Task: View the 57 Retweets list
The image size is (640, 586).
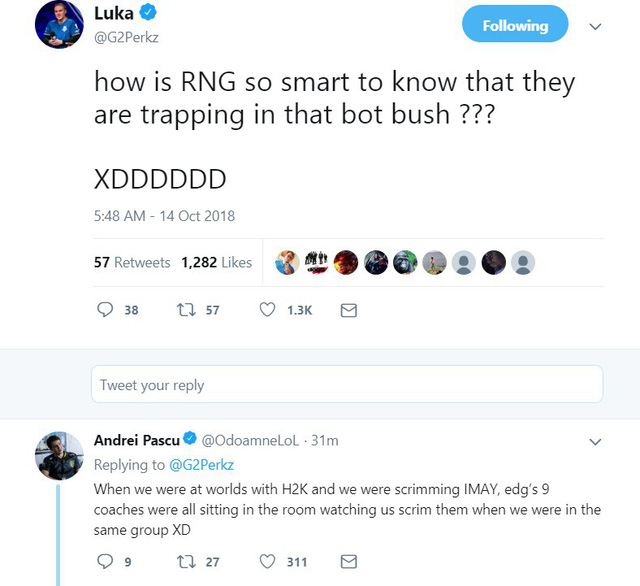Action: point(132,262)
